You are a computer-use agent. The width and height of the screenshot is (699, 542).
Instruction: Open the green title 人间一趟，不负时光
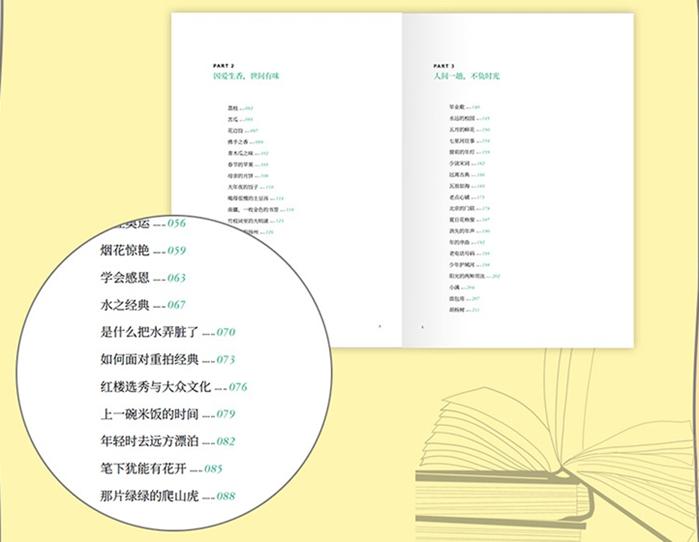(450, 75)
